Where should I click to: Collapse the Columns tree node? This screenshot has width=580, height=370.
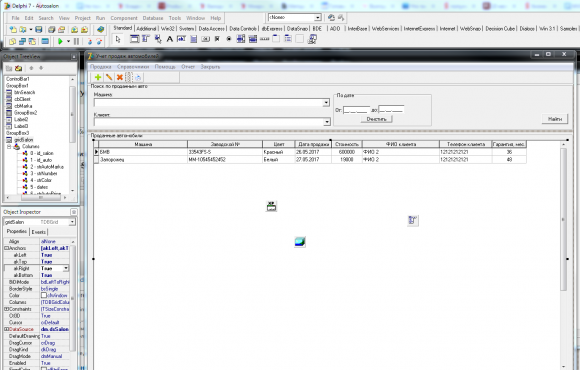point(9,147)
